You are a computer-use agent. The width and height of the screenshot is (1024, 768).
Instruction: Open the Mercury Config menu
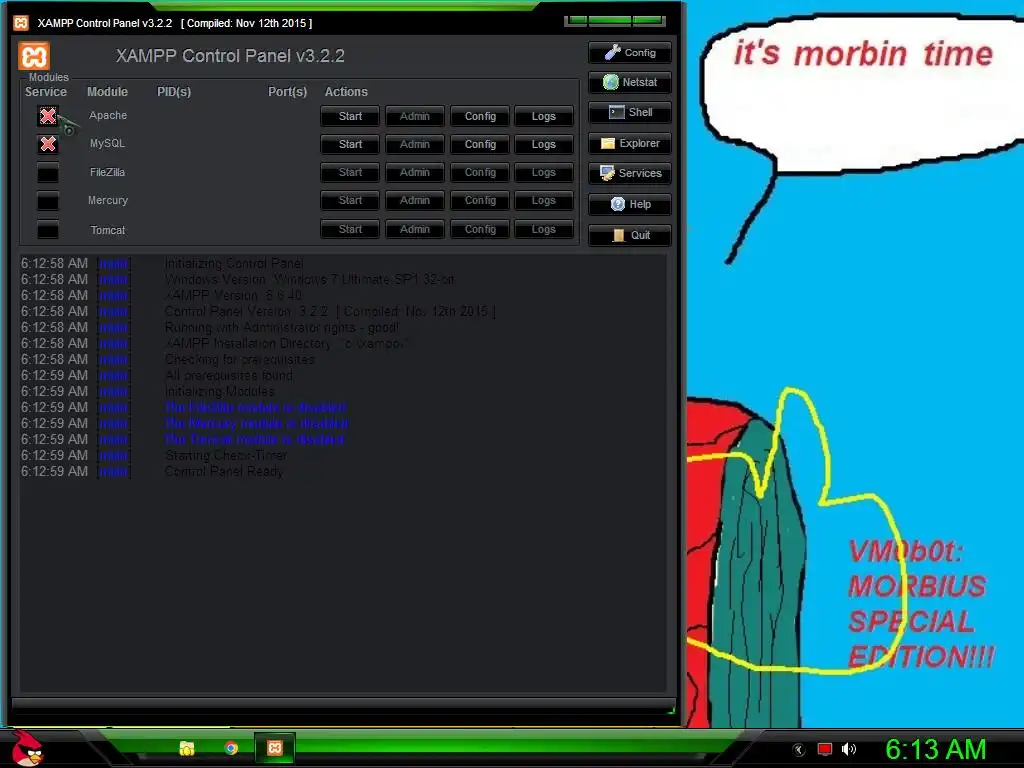click(x=480, y=200)
